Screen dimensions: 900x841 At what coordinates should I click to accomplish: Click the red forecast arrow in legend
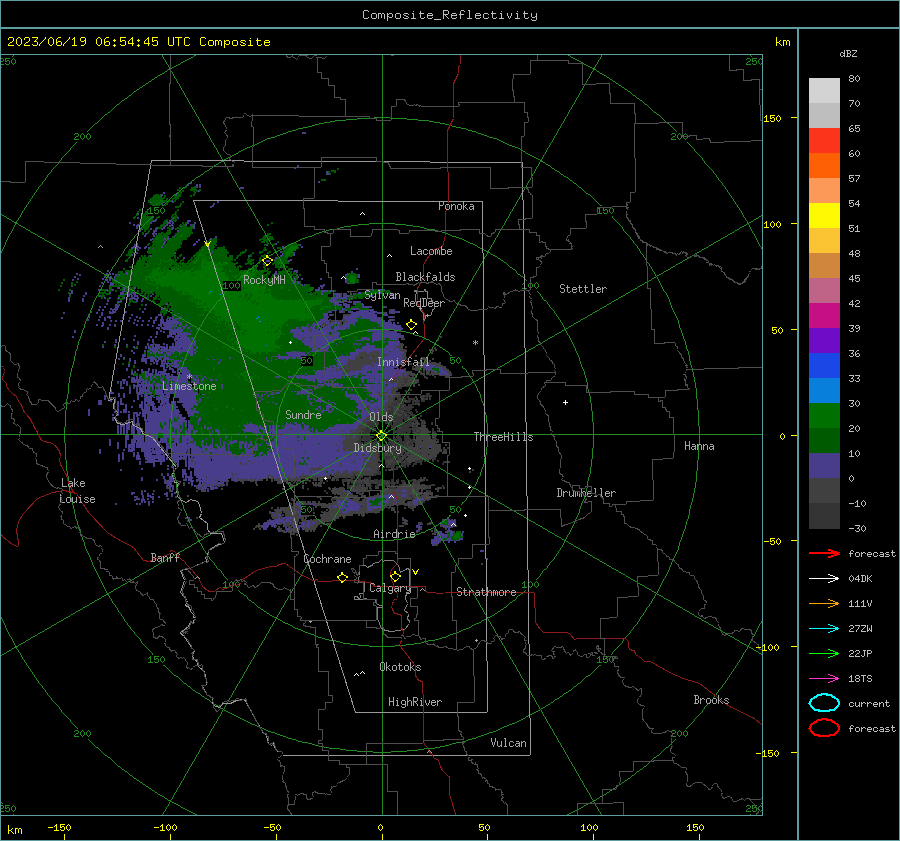click(x=824, y=553)
